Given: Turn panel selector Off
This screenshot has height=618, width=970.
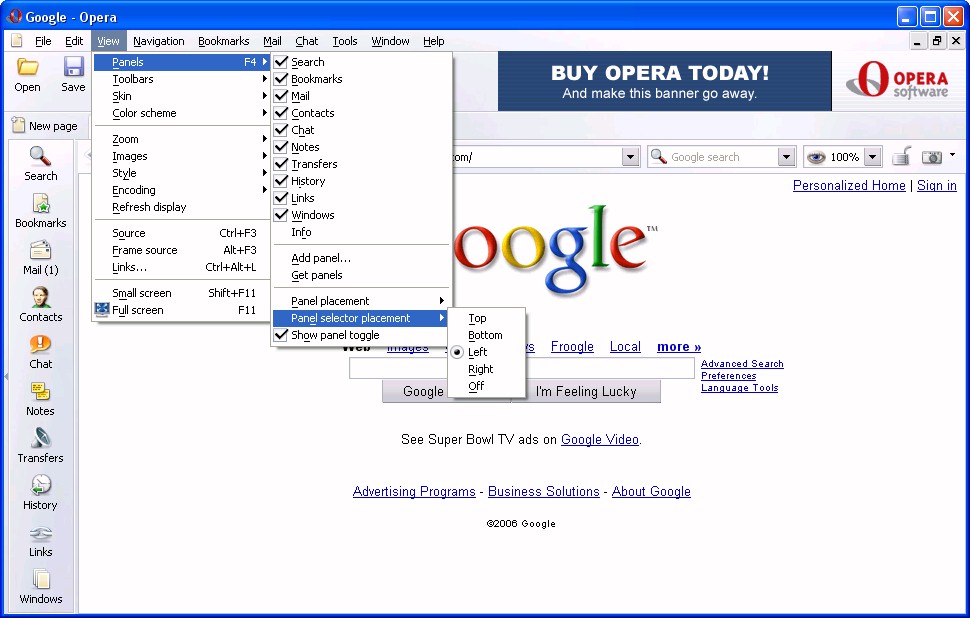Looking at the screenshot, I should [486, 386].
